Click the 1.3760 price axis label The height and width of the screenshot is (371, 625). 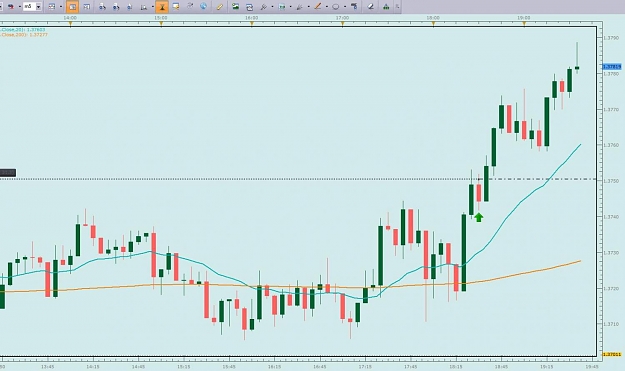click(x=611, y=145)
